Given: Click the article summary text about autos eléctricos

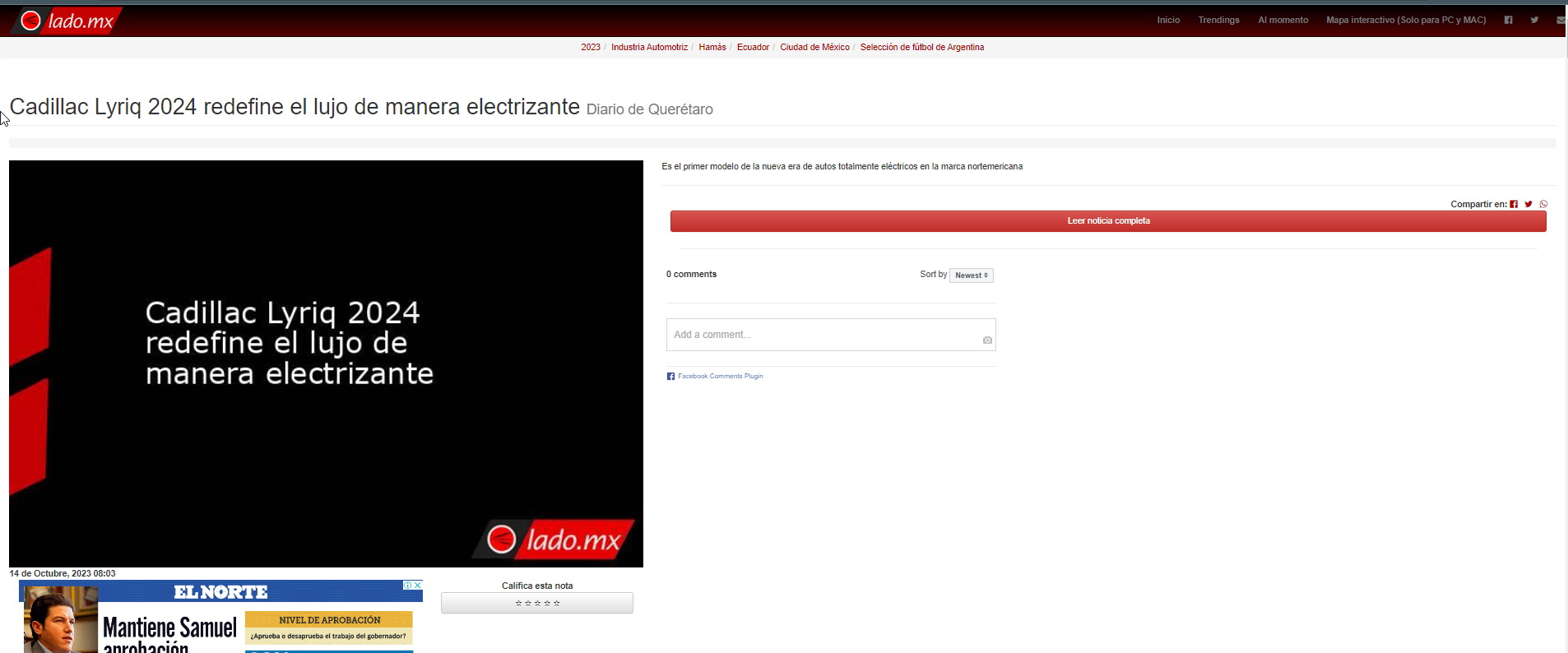Looking at the screenshot, I should [x=842, y=166].
